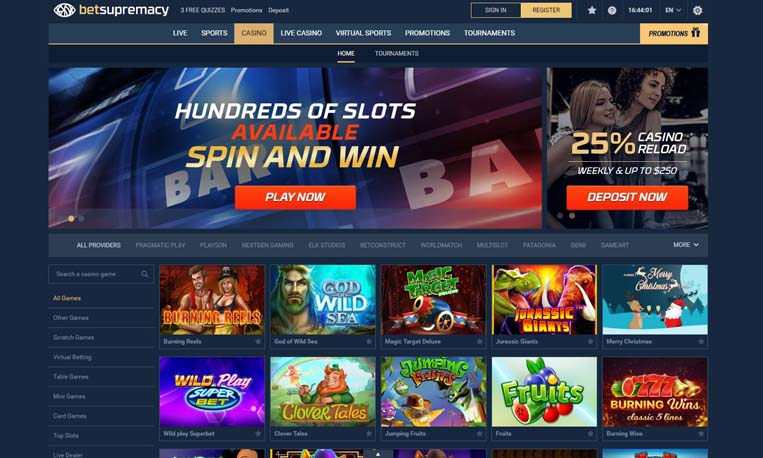Click the search magnifier icon
The height and width of the screenshot is (458, 763).
(145, 274)
